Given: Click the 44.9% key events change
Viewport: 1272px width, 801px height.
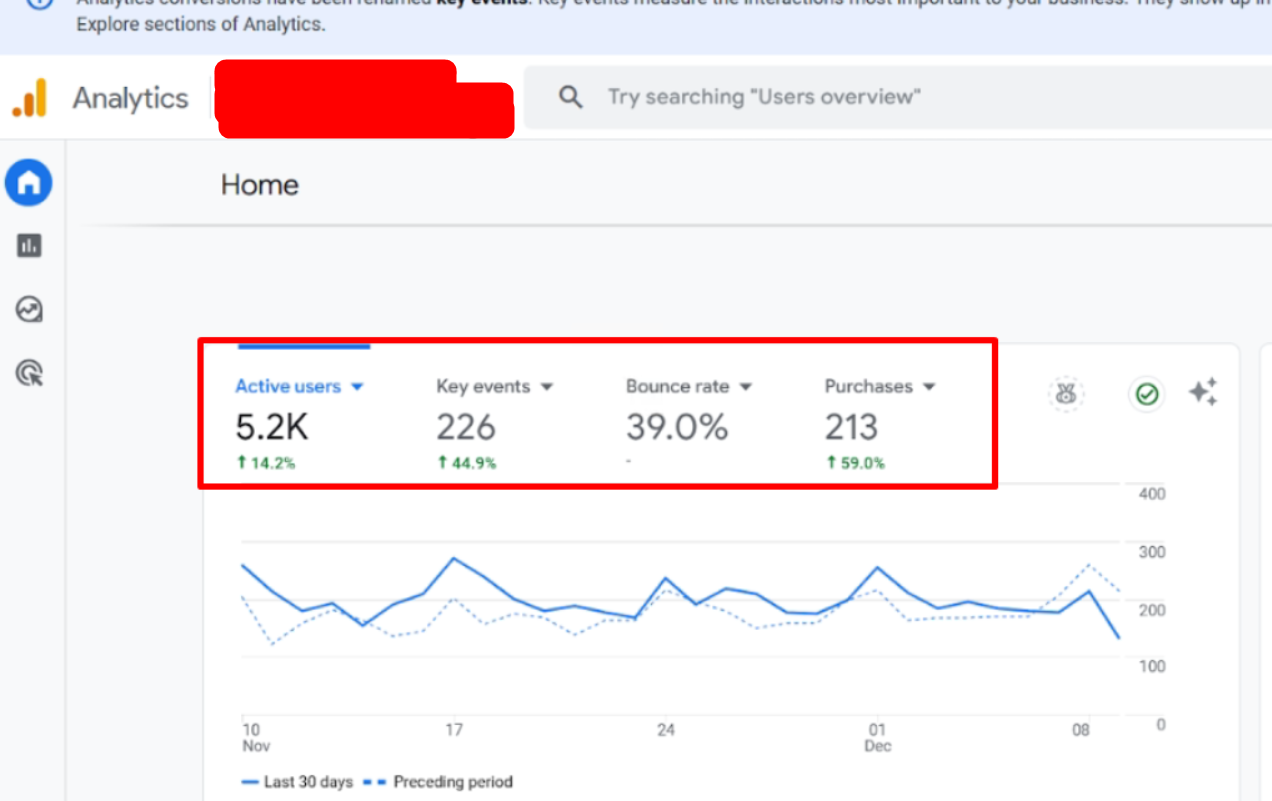Looking at the screenshot, I should click(467, 463).
